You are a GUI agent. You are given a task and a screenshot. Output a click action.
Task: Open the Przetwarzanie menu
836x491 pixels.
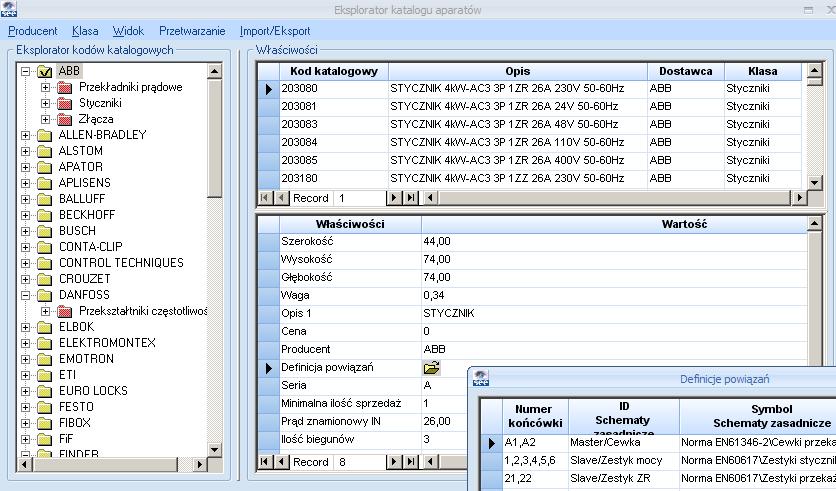192,31
